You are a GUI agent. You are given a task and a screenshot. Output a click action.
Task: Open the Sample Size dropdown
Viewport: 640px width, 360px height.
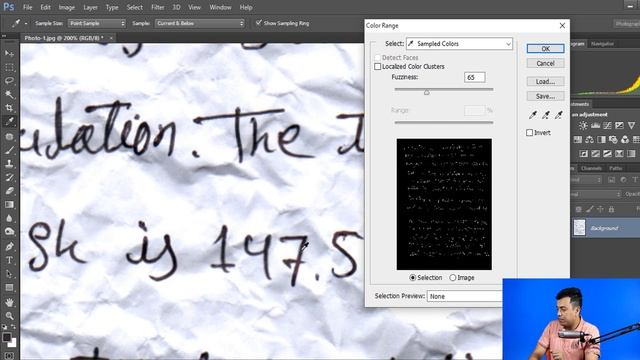click(x=97, y=23)
